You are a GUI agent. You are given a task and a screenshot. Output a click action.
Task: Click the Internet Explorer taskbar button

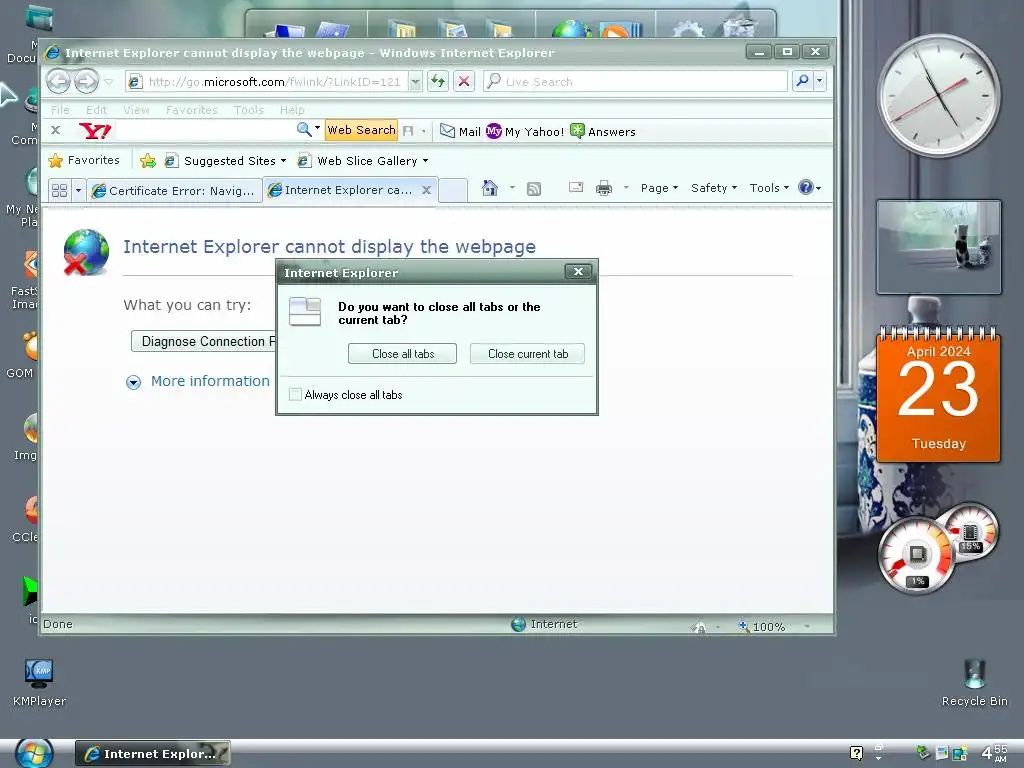pos(153,754)
